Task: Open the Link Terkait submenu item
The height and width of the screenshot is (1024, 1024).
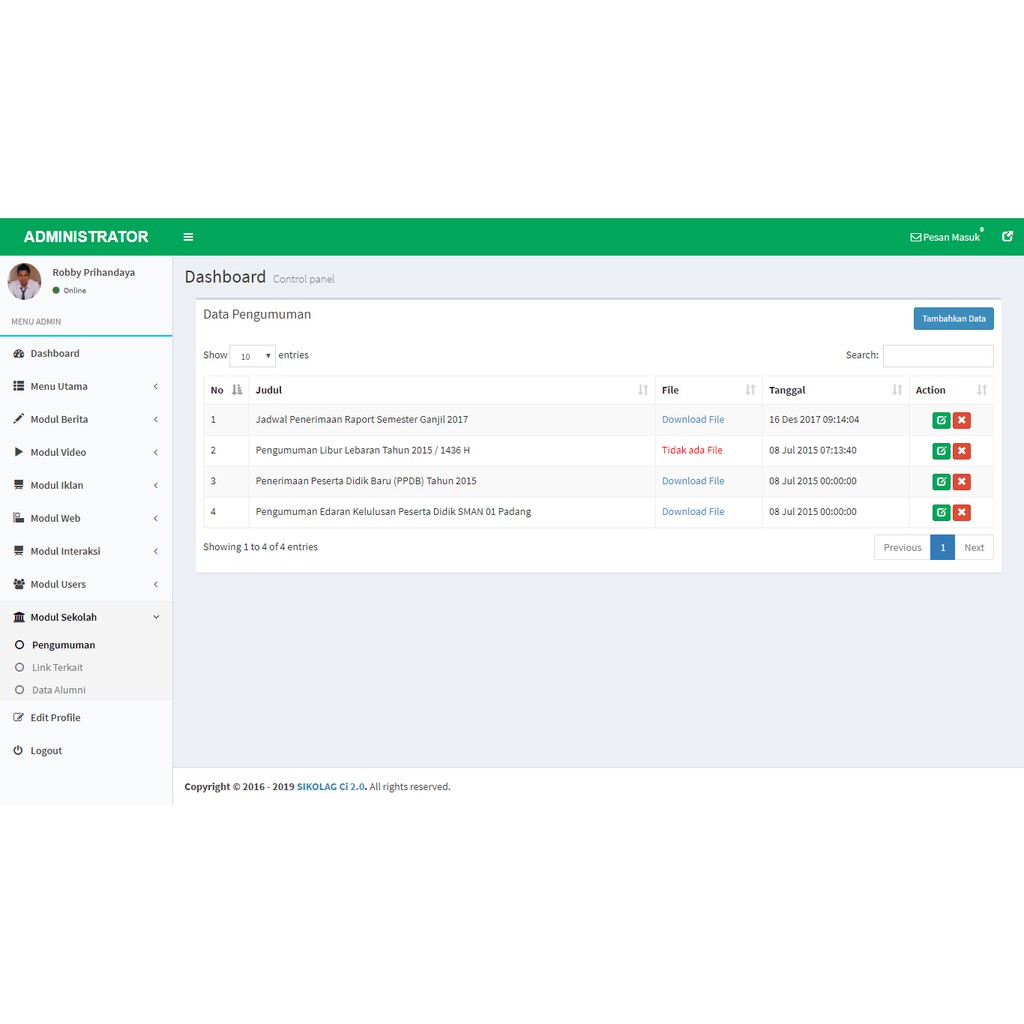Action: pyautogui.click(x=57, y=667)
